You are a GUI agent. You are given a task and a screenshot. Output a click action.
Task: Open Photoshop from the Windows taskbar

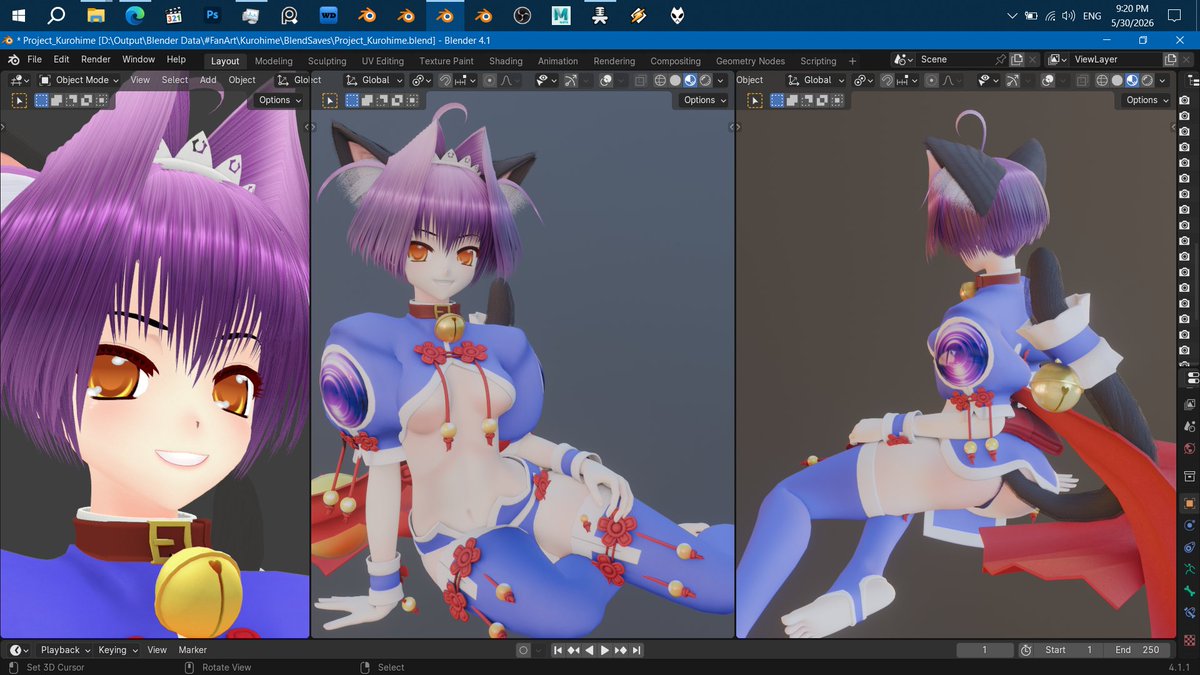pyautogui.click(x=212, y=15)
